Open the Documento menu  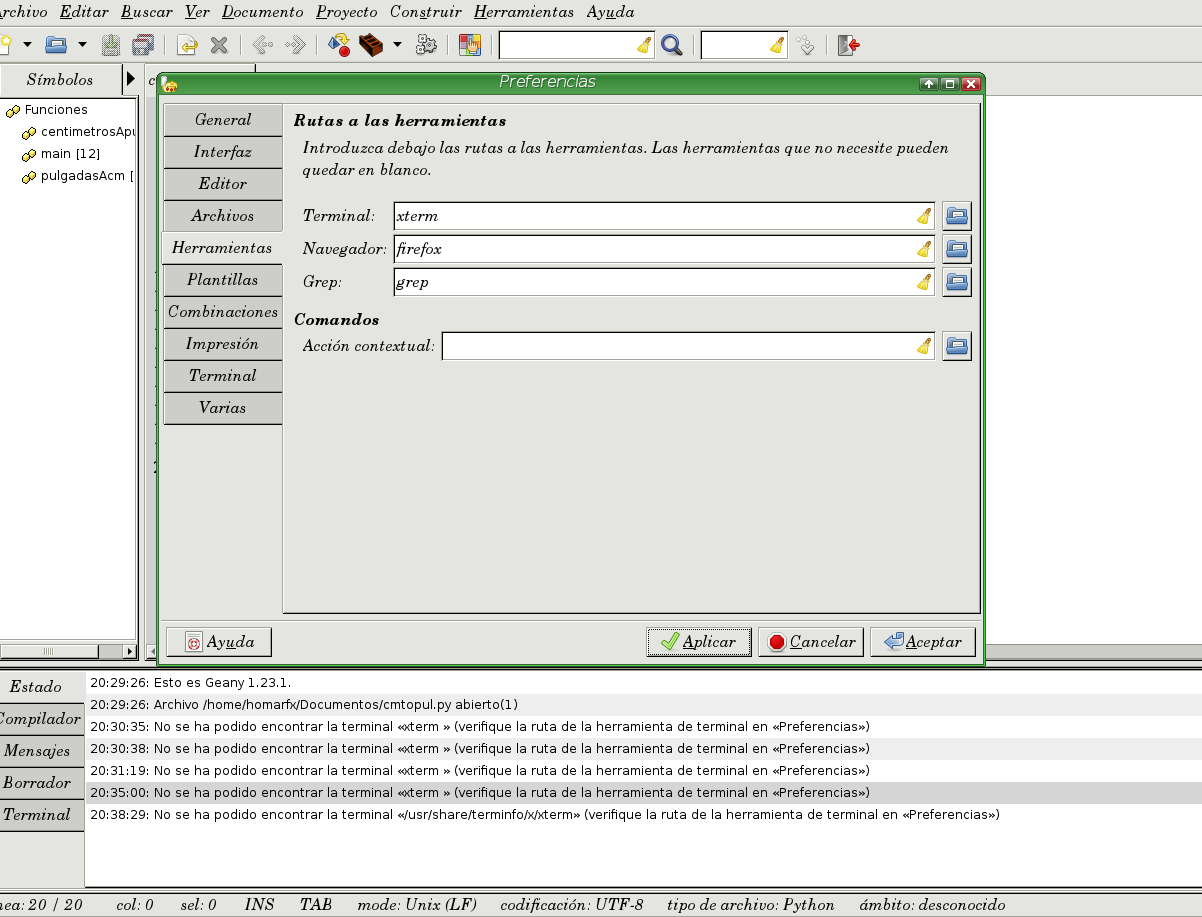click(263, 12)
